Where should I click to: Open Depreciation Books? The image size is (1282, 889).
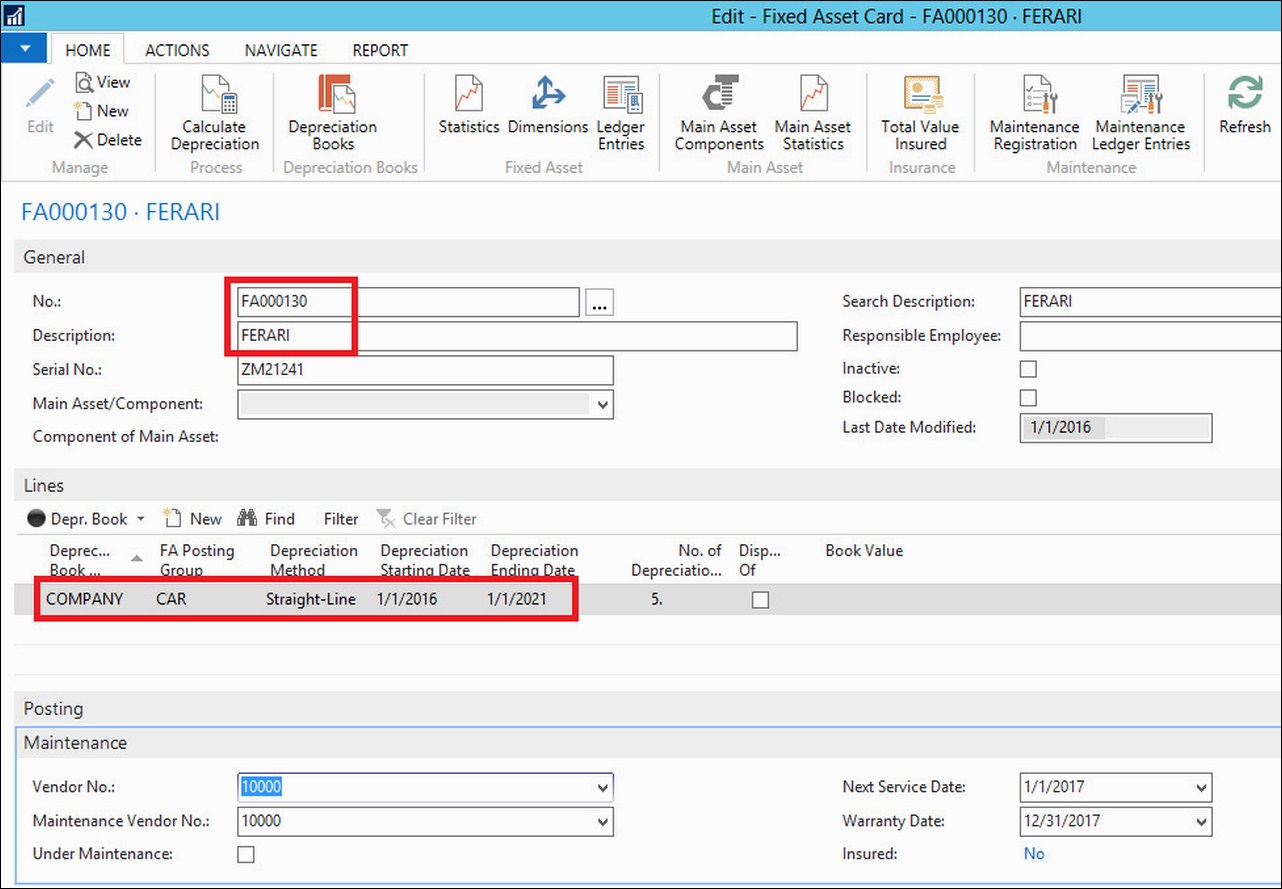[333, 112]
